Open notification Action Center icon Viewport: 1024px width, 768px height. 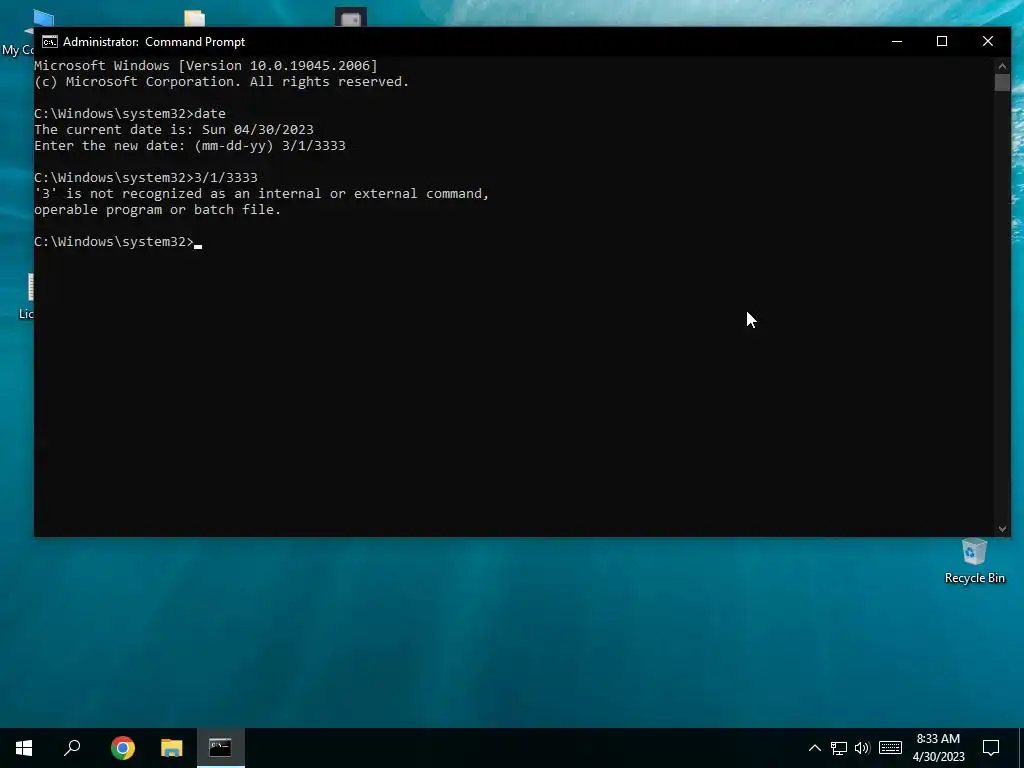point(991,748)
